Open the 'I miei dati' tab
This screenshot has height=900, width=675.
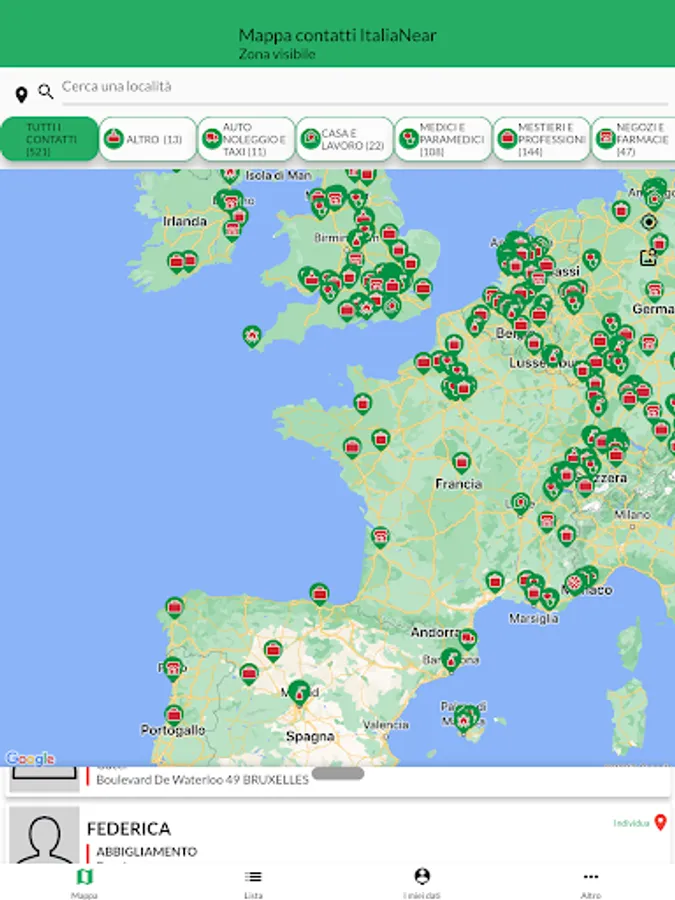coord(422,883)
